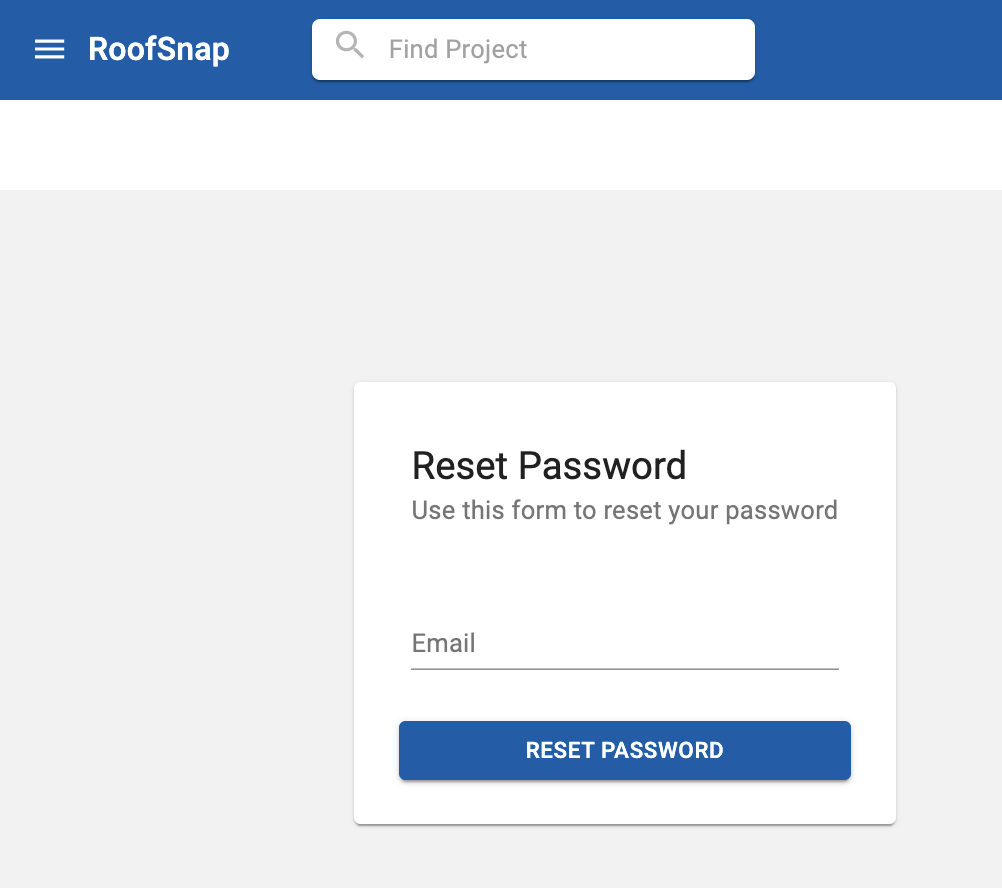Click the 'Use this form to reset your password' subtitle
1002x888 pixels.
(624, 510)
